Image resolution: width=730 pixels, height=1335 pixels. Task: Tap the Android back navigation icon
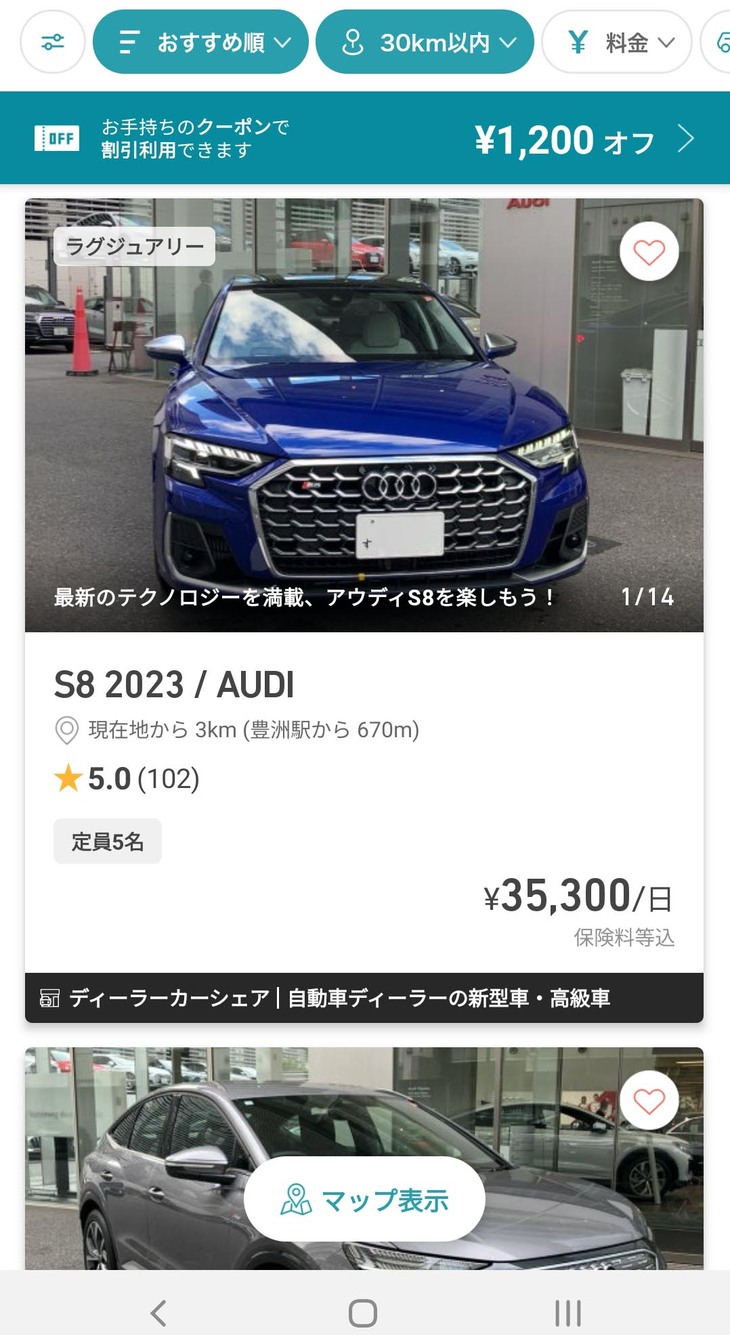158,1312
